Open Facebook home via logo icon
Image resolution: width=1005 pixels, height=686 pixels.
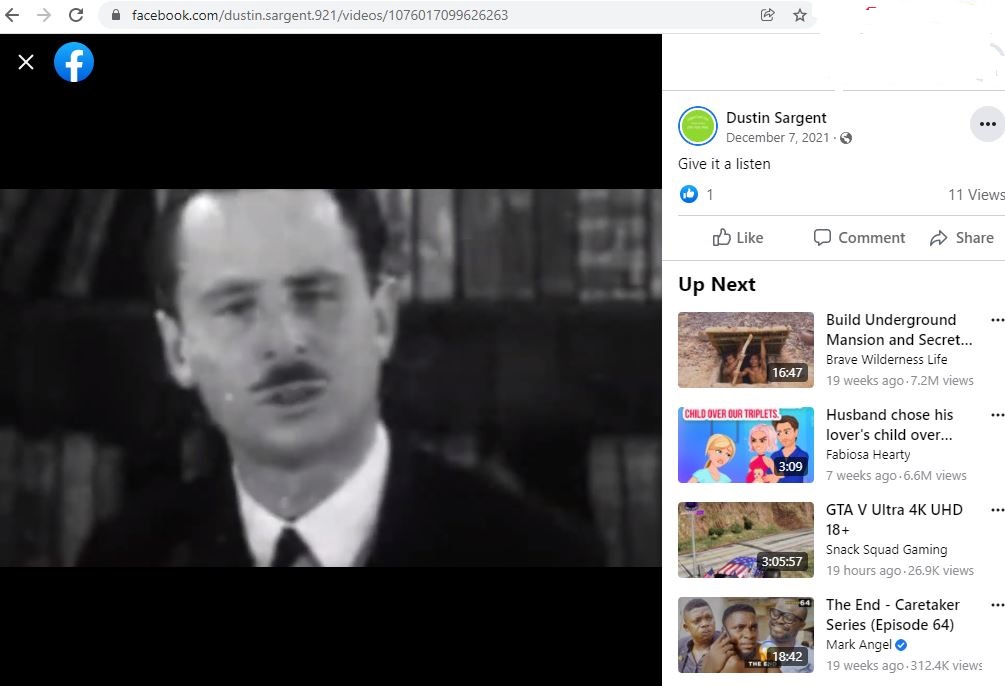click(74, 62)
